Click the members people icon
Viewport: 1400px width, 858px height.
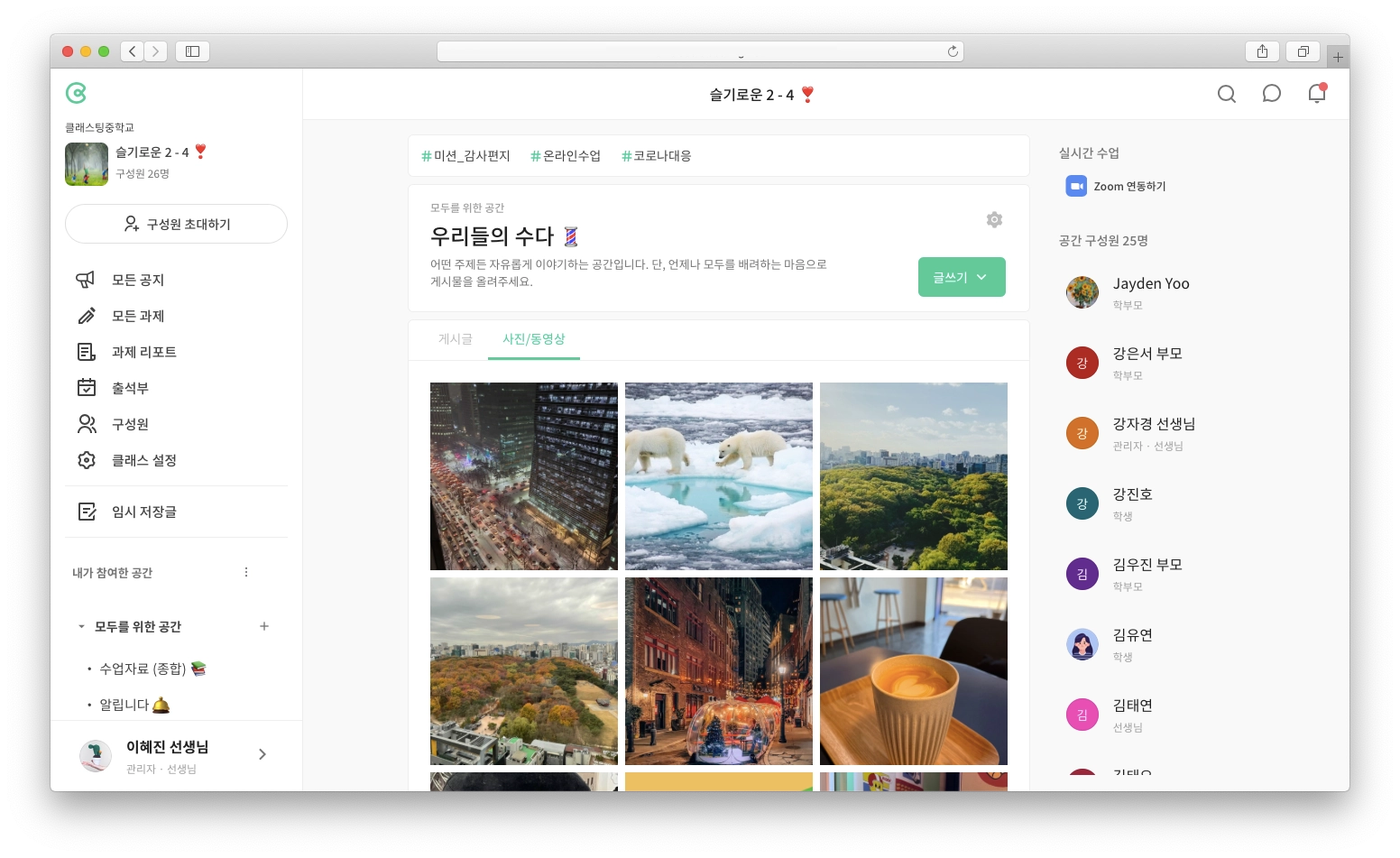(87, 424)
